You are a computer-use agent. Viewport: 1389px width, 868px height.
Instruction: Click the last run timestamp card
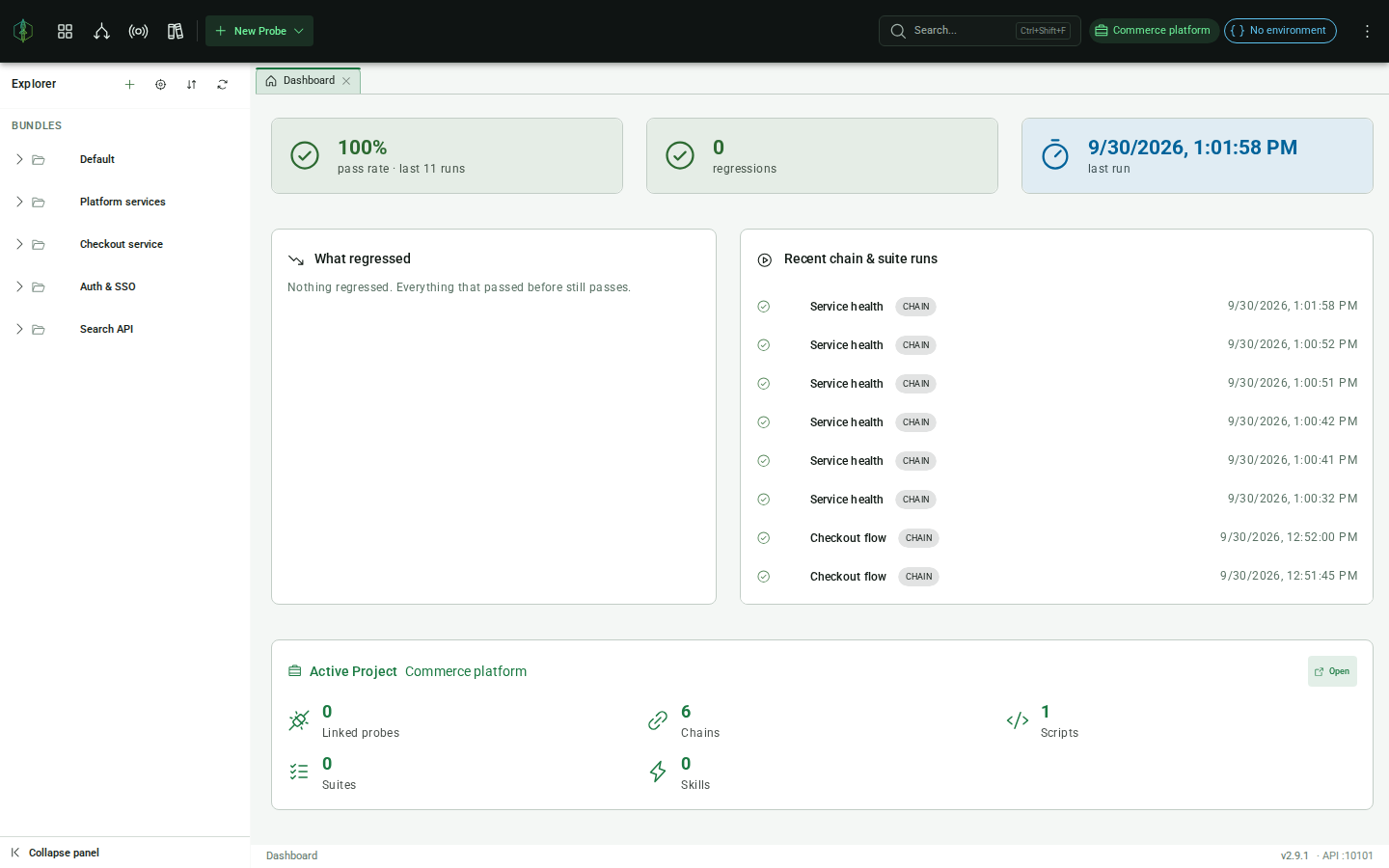point(1197,155)
